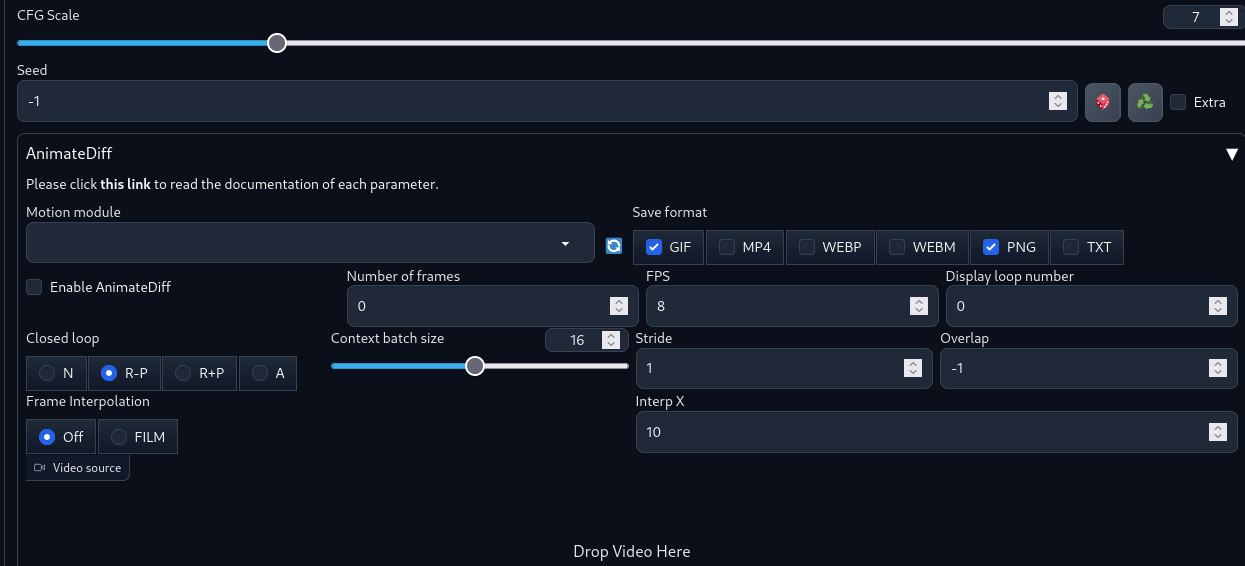Viewport: 1245px width, 566px height.
Task: Uncheck the GIF save format
Action: point(654,247)
